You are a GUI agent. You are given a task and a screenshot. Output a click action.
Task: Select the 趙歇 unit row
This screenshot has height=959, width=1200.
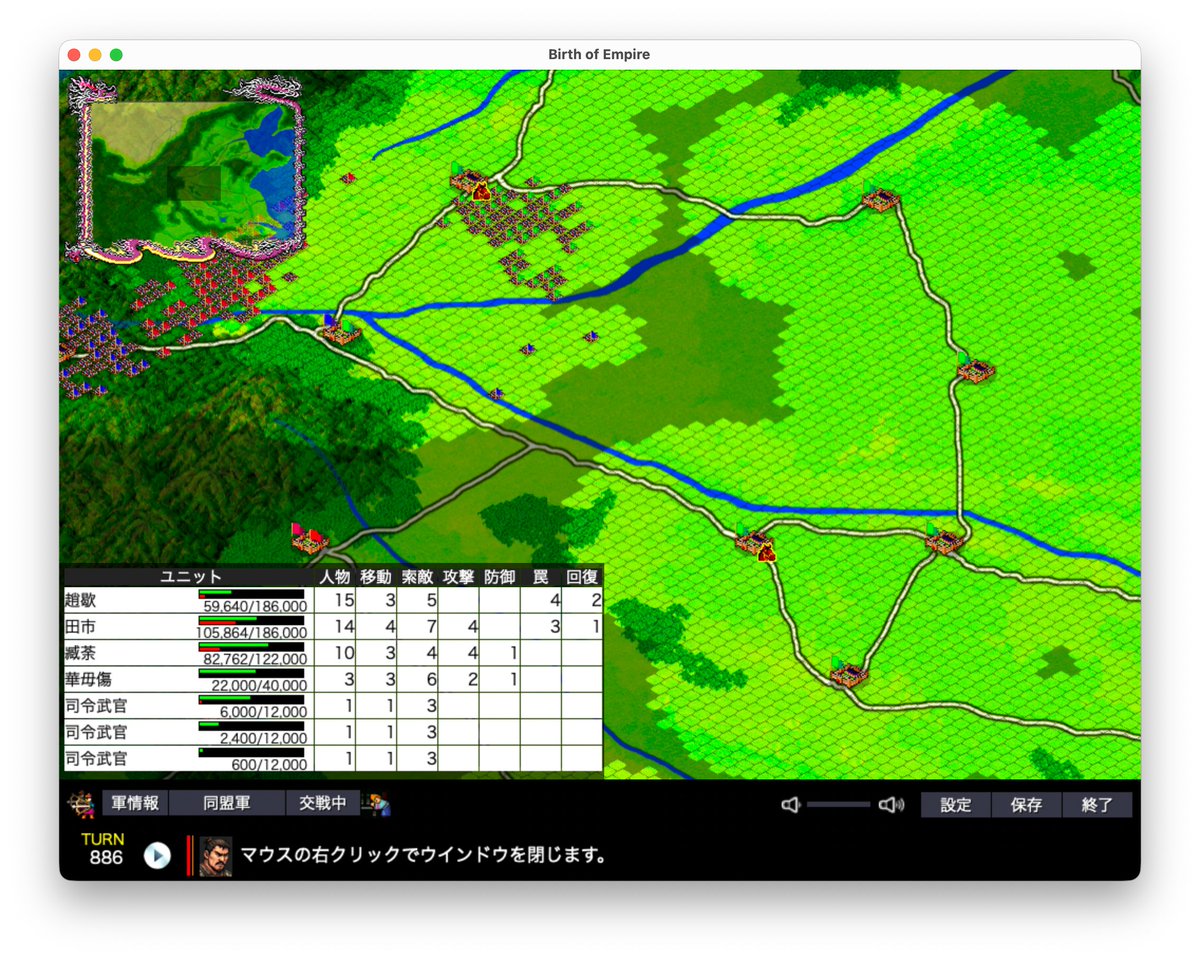332,600
